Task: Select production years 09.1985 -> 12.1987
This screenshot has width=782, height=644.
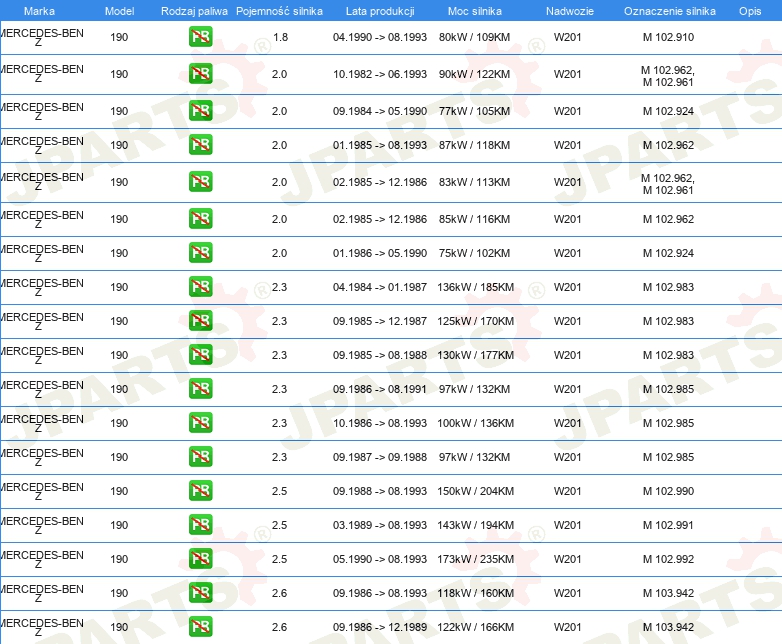Action: (x=380, y=321)
